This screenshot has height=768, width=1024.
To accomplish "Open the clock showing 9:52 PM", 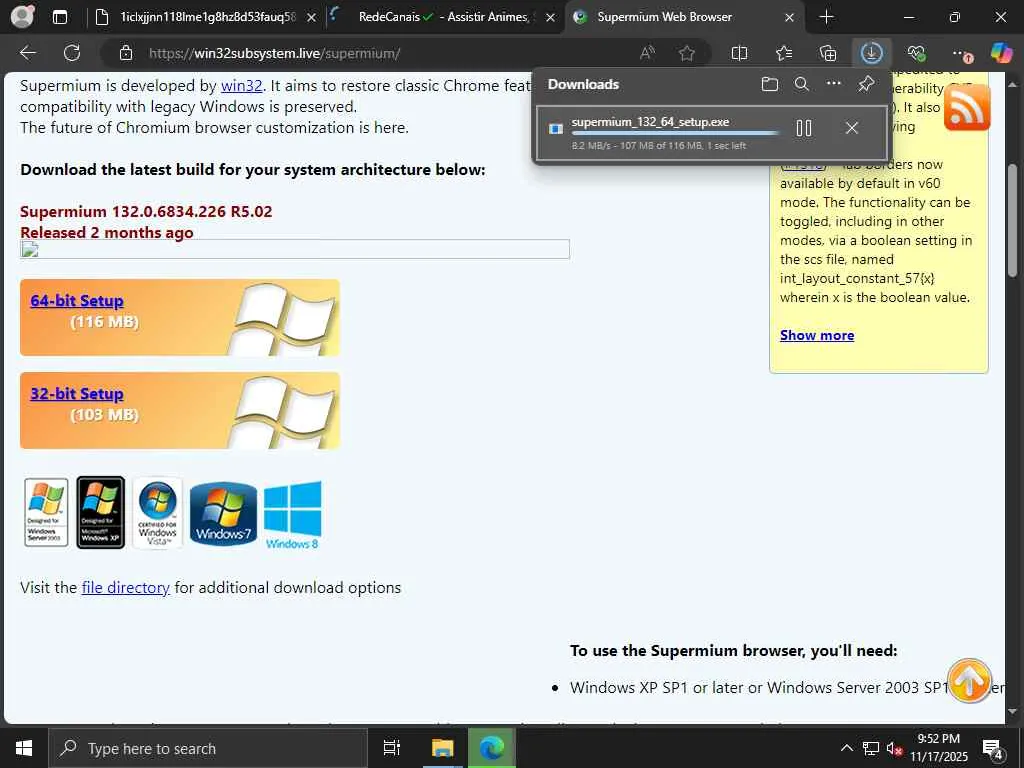I will (x=939, y=748).
